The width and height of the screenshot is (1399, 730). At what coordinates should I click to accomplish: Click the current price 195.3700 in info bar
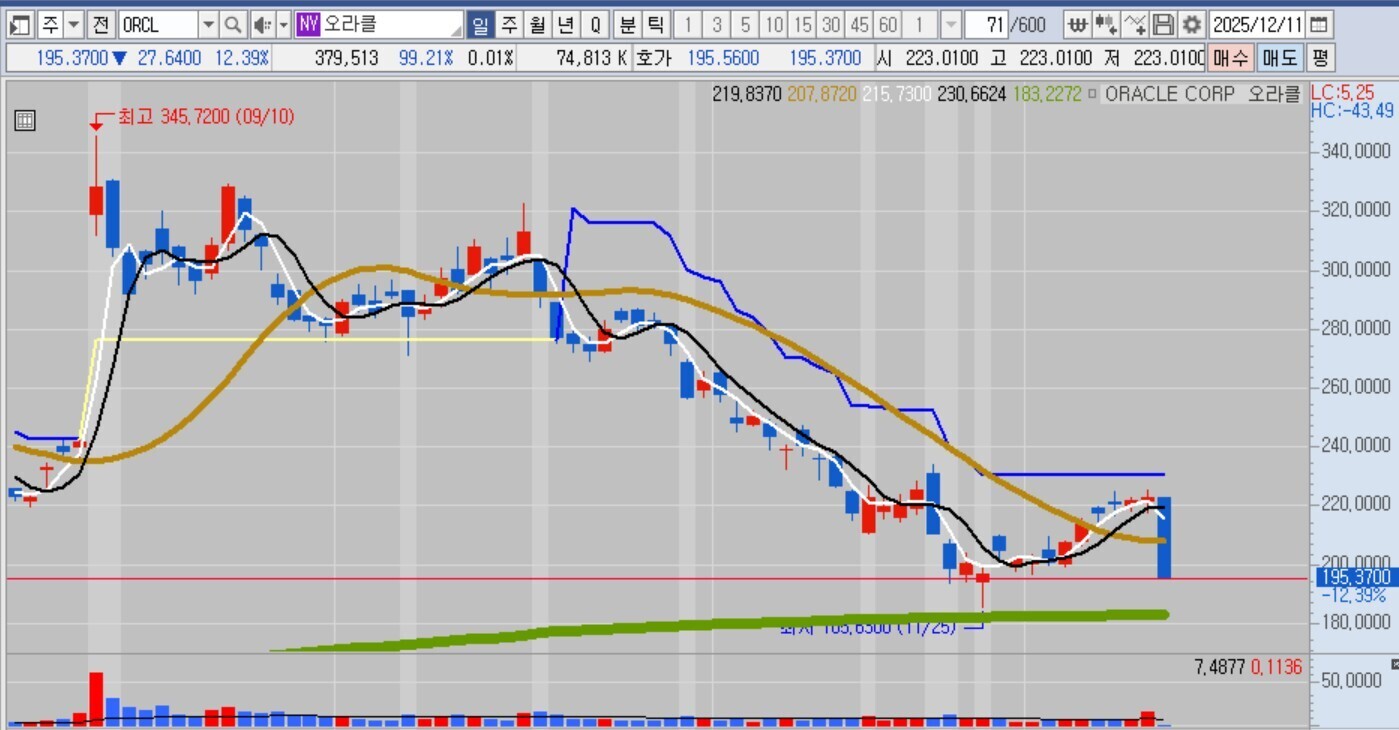click(x=72, y=58)
